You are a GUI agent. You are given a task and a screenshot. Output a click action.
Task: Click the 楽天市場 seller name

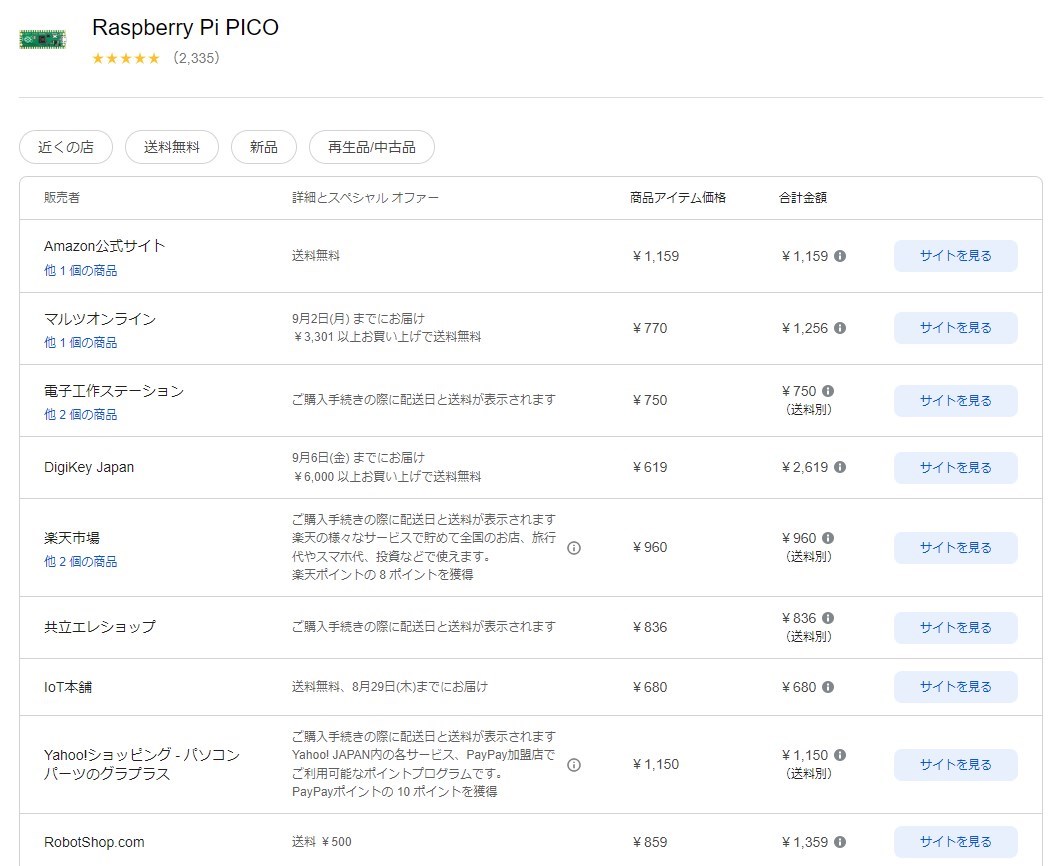72,538
